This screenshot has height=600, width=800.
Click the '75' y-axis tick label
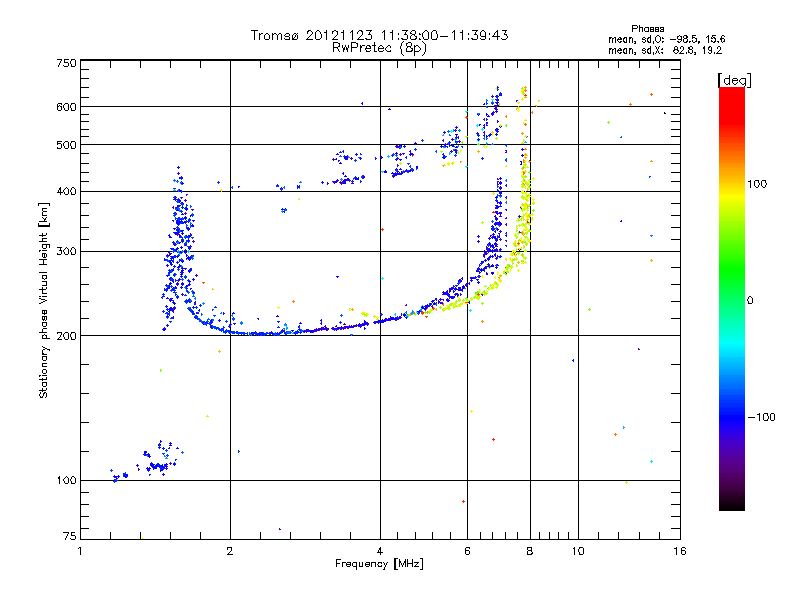coord(70,536)
